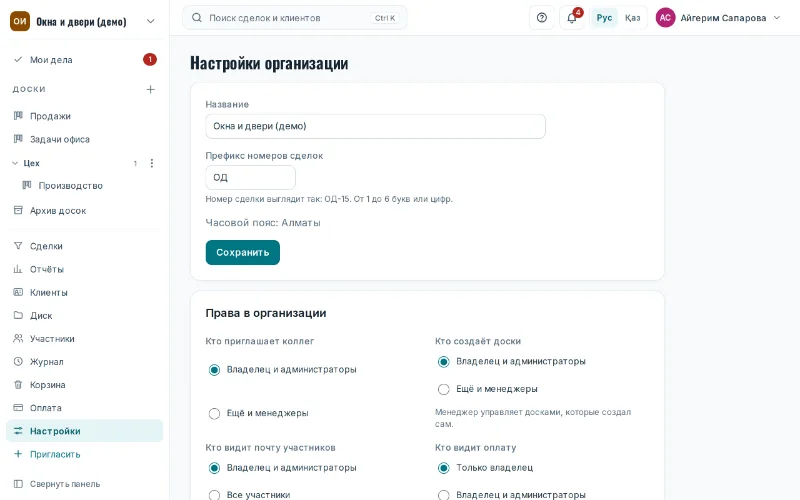Click the Настройки организации page title
This screenshot has width=800, height=500.
pos(269,63)
